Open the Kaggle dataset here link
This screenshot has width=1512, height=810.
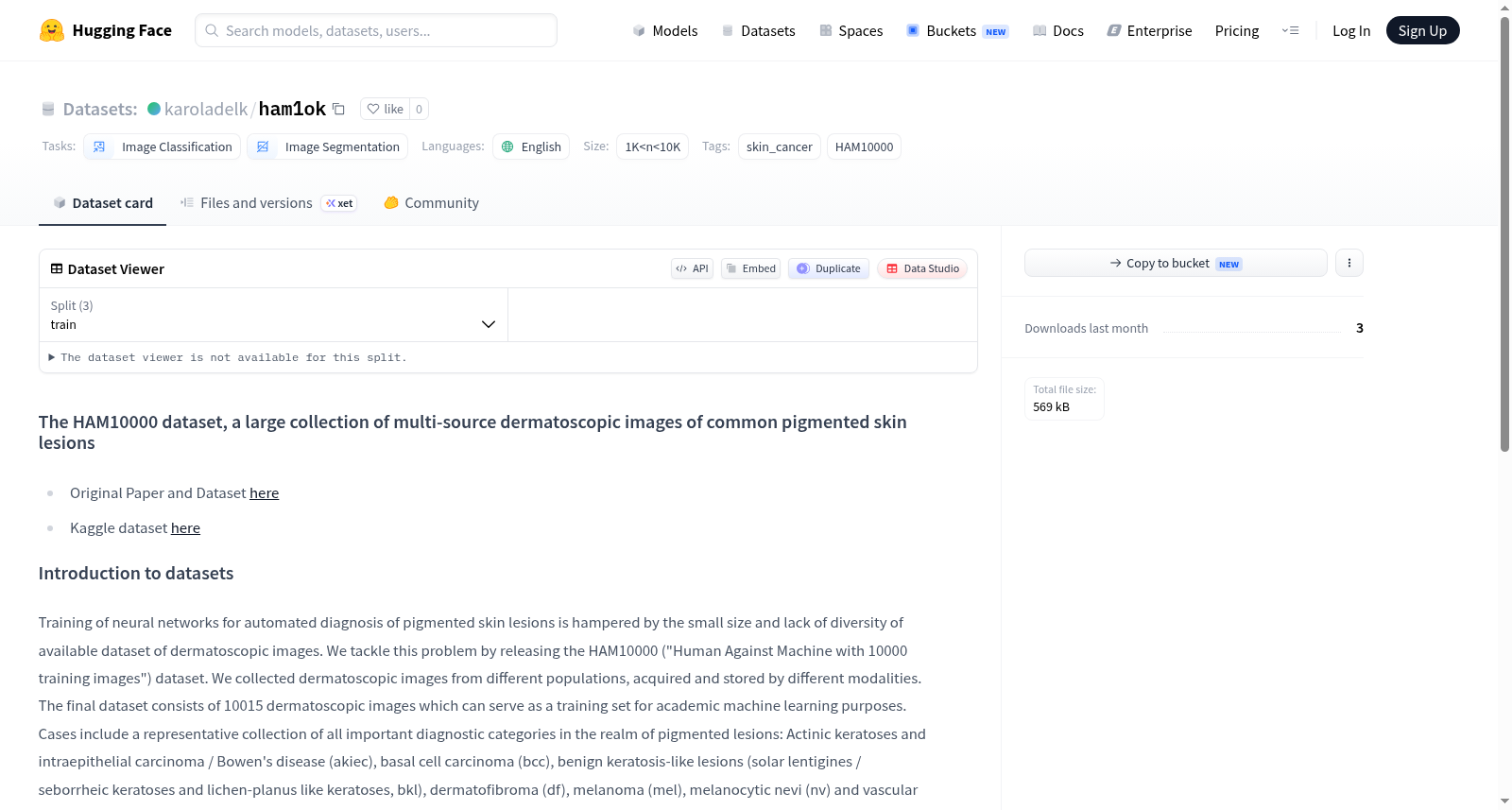(x=185, y=528)
